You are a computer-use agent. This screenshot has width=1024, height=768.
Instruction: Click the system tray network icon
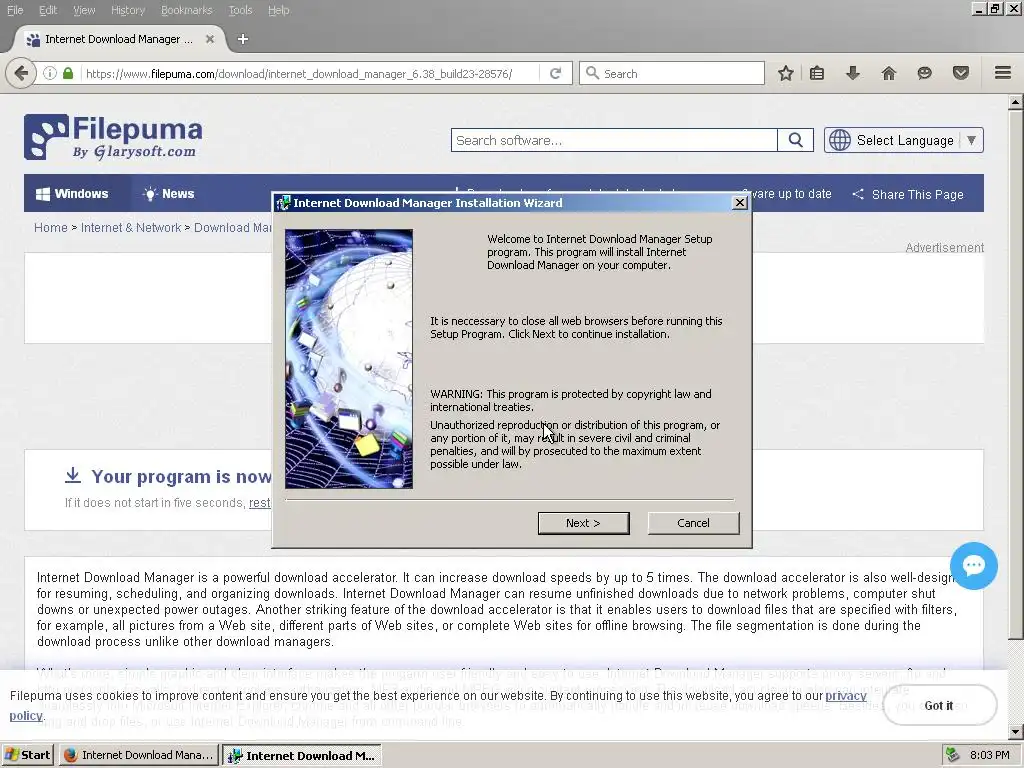point(953,755)
